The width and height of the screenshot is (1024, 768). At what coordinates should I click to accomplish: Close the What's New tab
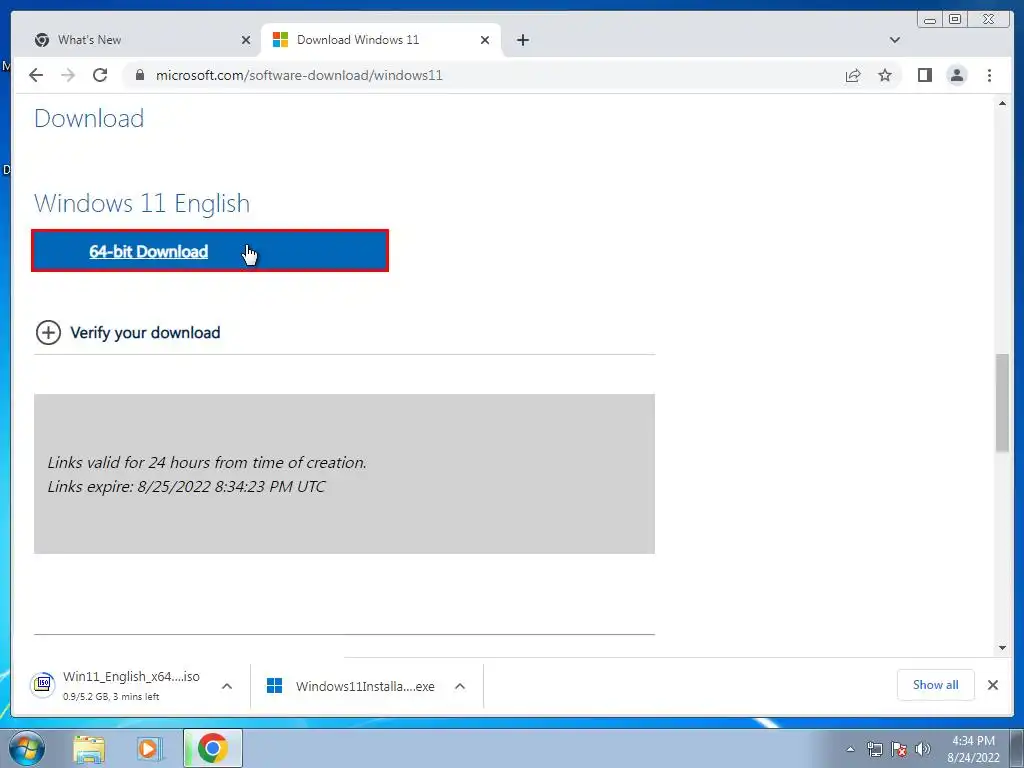coord(246,40)
